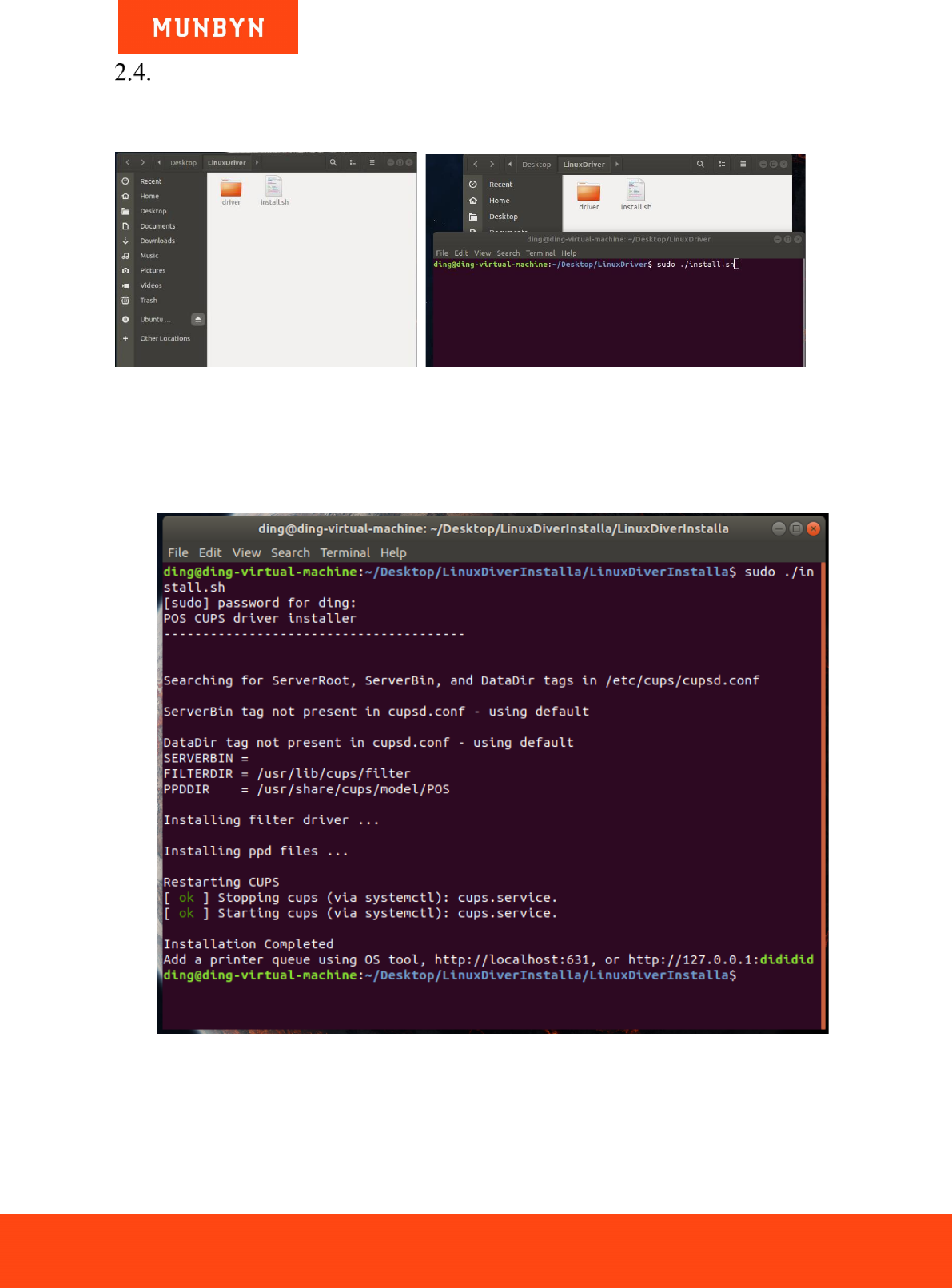This screenshot has width=952, height=1288.
Task: Click the forward arrow in the file manager showing Trash
Action: [x=143, y=162]
